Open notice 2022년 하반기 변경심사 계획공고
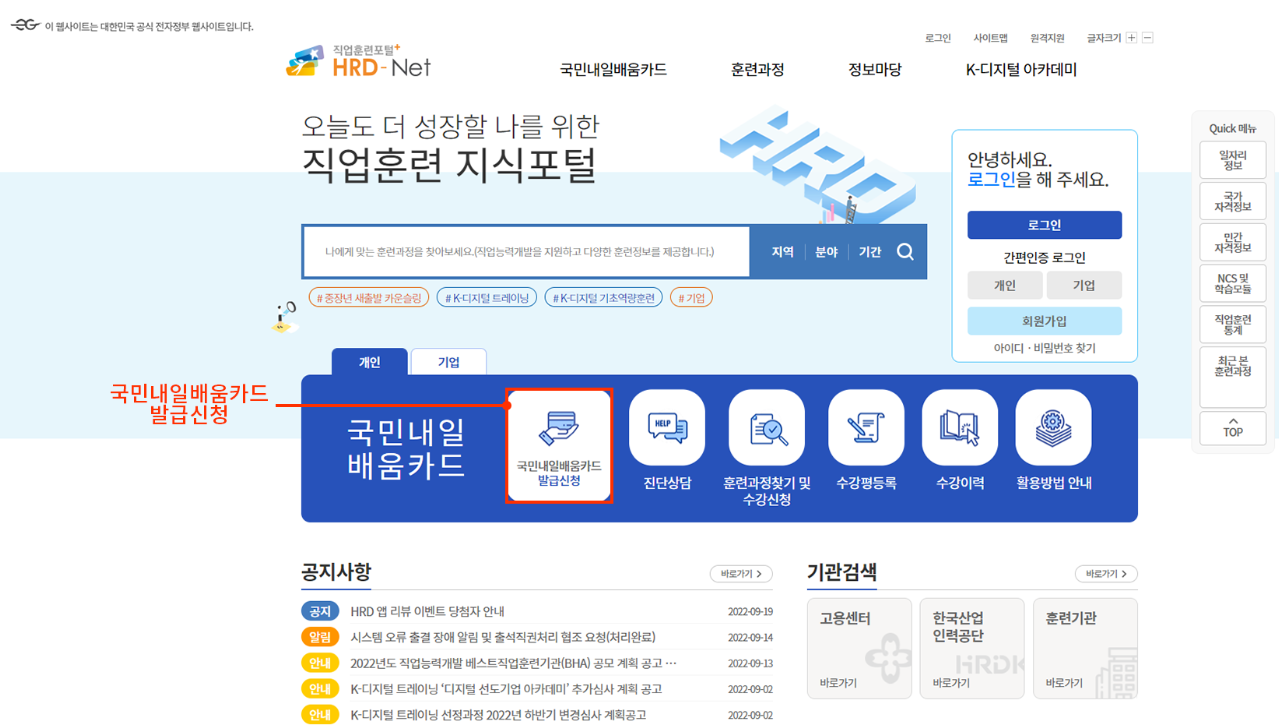1279x728 pixels. pyautogui.click(x=498, y=715)
